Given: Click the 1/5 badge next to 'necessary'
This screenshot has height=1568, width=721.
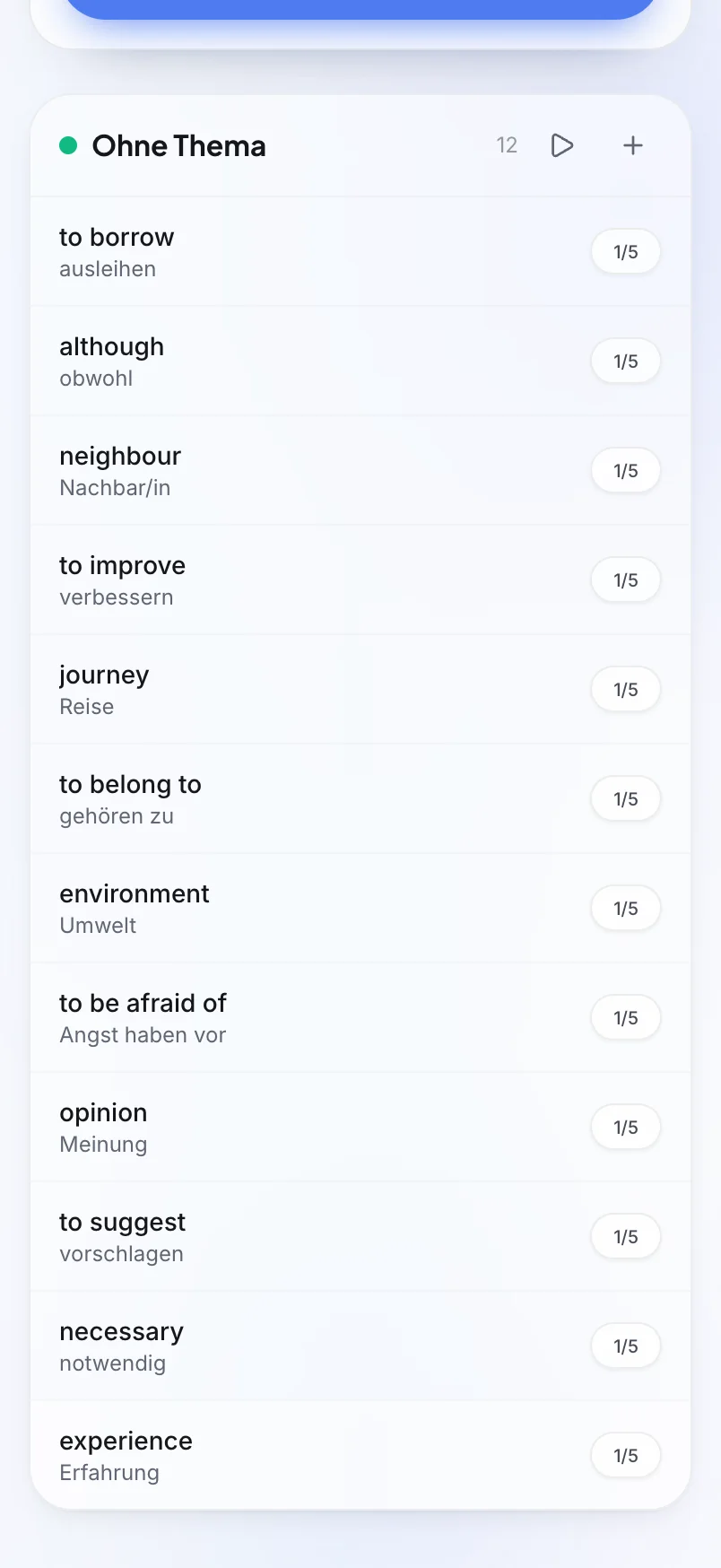Looking at the screenshot, I should (626, 1346).
